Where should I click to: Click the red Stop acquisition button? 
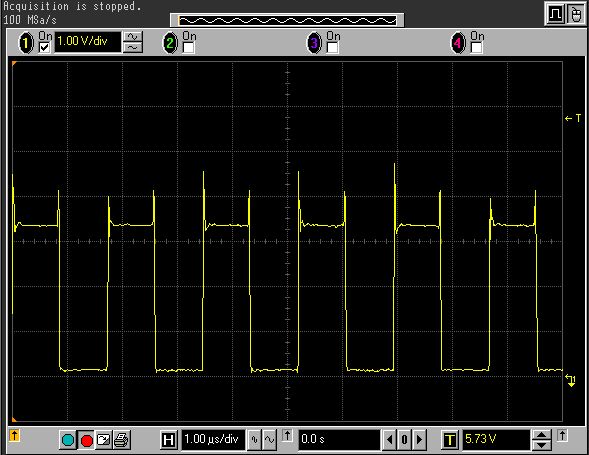86,440
